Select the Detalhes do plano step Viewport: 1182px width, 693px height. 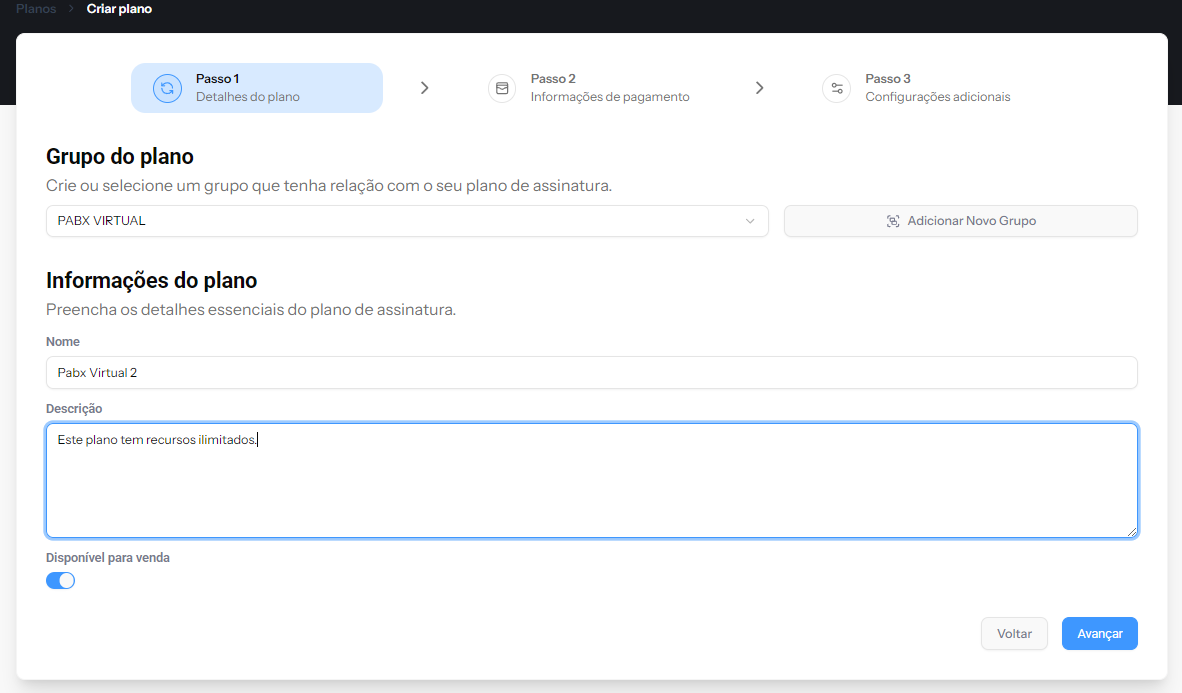247,97
